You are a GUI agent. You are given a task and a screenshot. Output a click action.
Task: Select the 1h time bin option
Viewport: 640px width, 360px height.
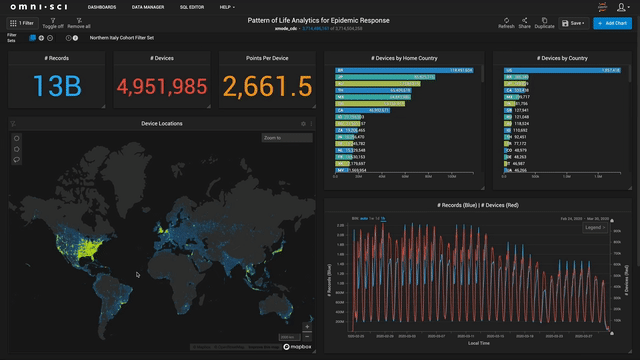point(383,218)
